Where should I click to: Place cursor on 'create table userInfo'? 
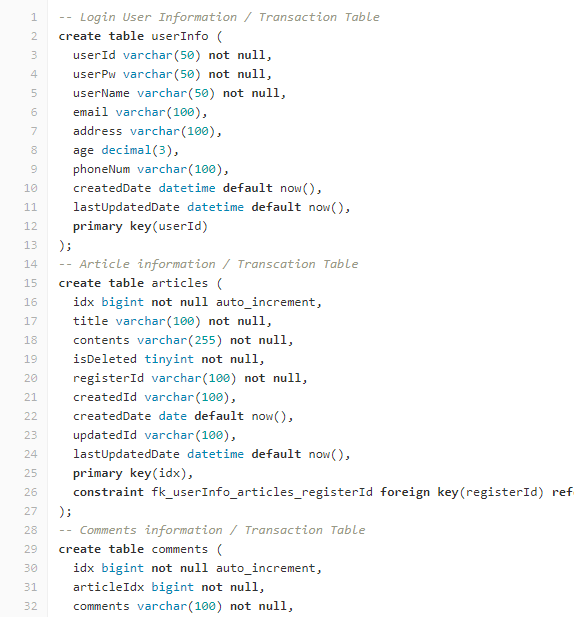tap(133, 36)
